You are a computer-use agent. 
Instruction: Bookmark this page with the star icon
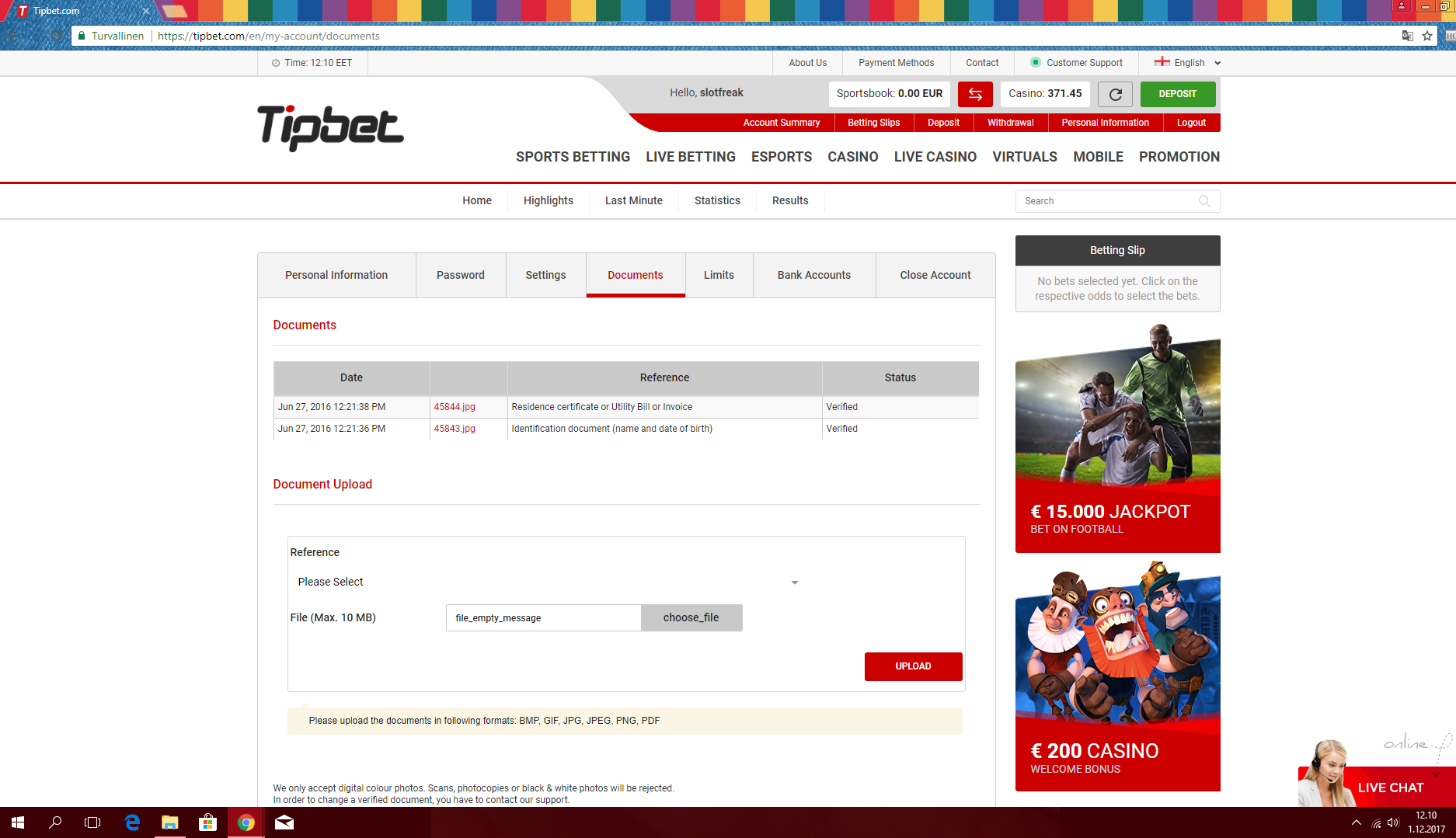tap(1427, 36)
